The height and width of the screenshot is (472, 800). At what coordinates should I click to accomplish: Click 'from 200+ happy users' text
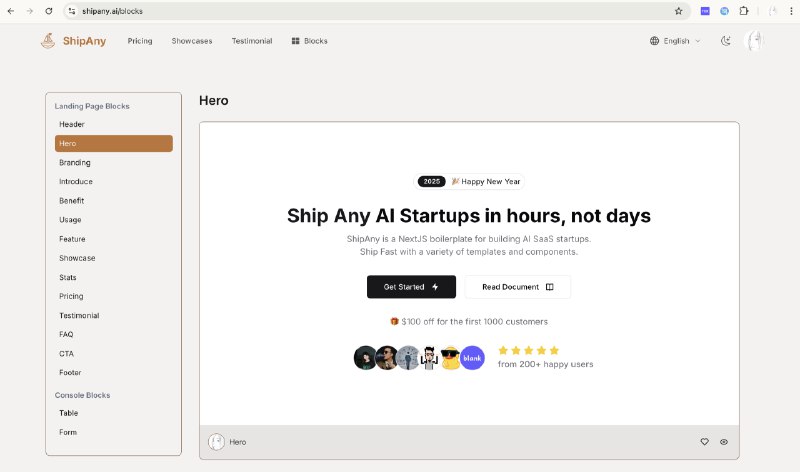click(x=545, y=364)
